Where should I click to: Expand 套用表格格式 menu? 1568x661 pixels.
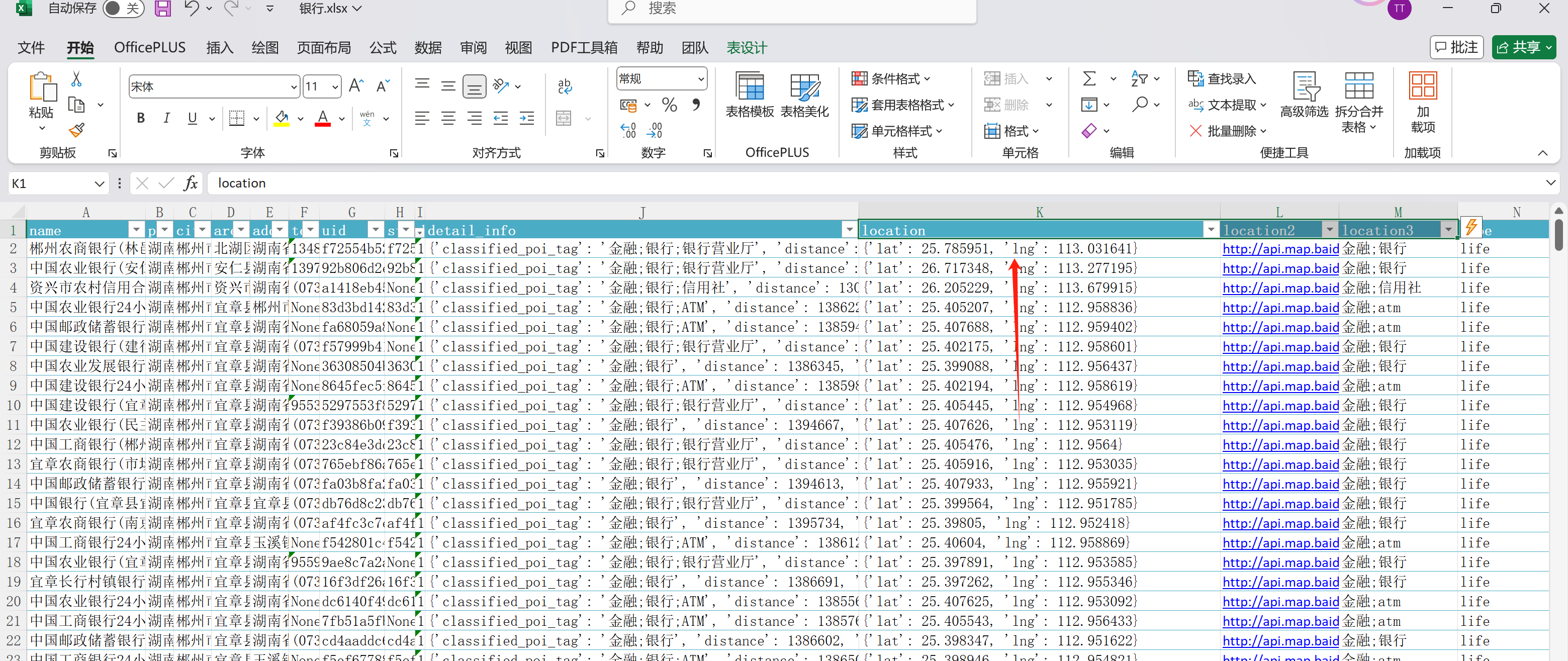pos(903,105)
